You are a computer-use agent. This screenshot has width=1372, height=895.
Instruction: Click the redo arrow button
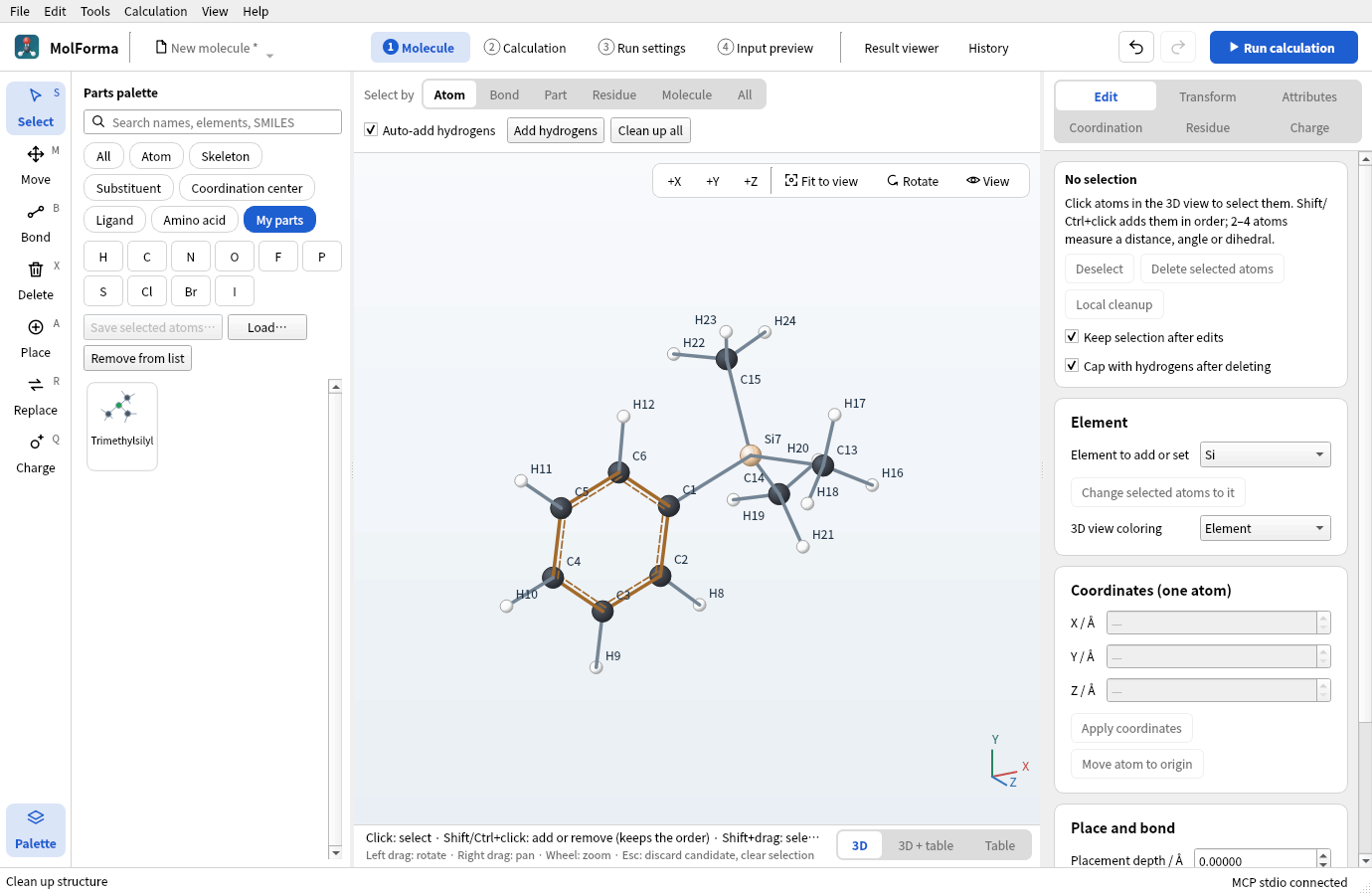click(1178, 47)
